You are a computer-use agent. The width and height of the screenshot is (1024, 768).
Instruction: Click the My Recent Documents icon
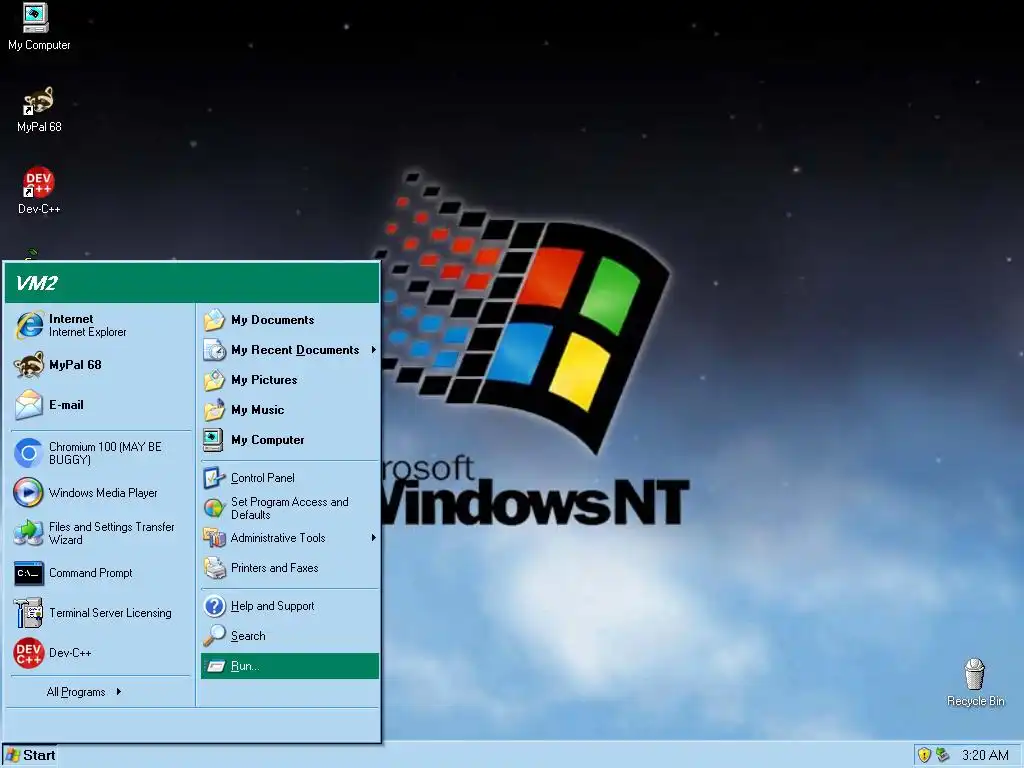coord(214,350)
